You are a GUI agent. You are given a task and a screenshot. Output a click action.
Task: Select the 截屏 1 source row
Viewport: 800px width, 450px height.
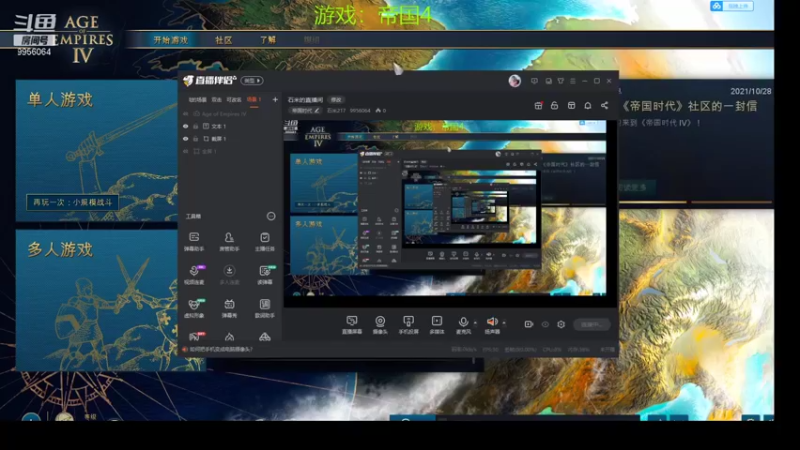230,138
